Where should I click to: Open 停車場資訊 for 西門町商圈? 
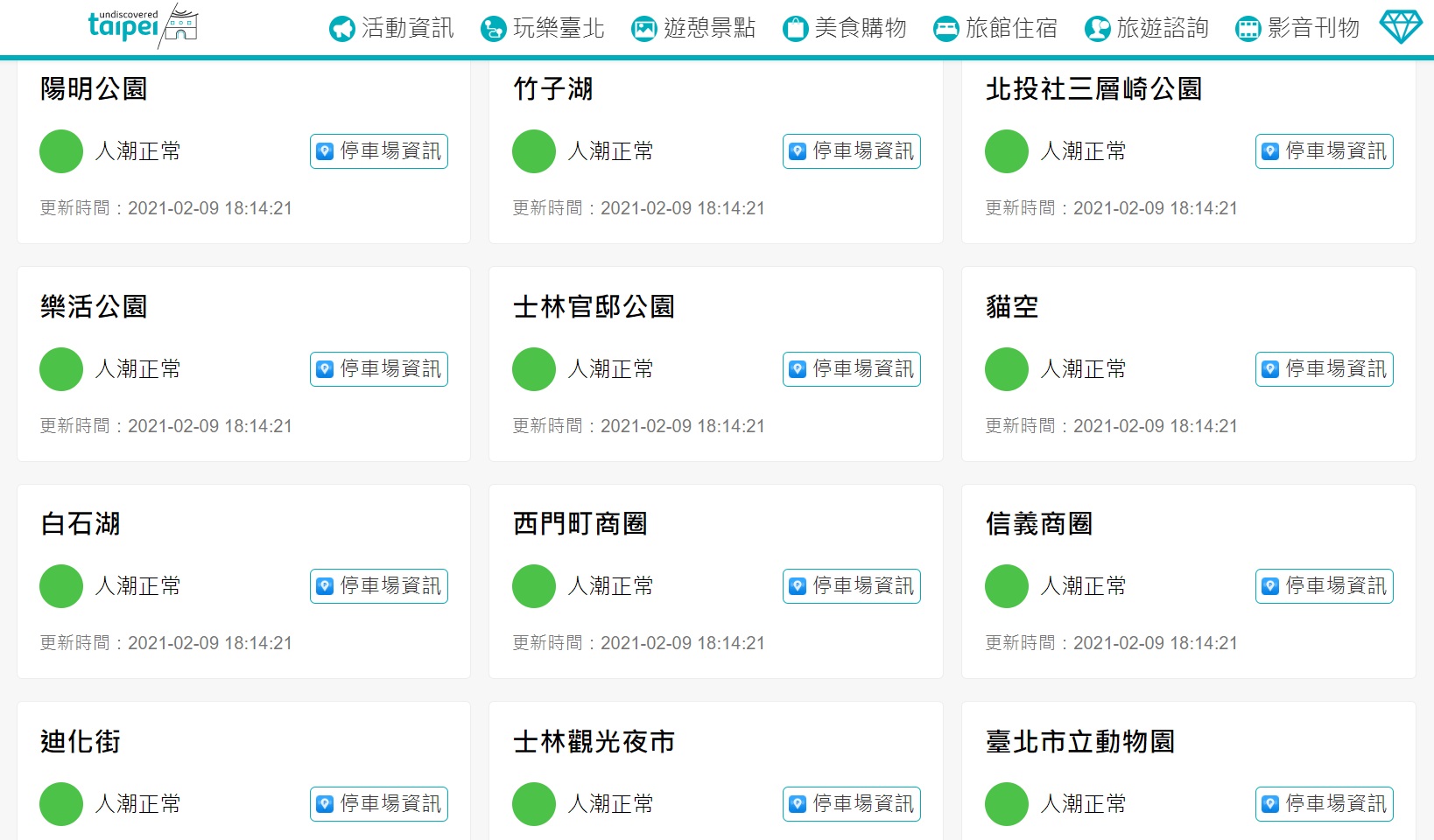[852, 586]
